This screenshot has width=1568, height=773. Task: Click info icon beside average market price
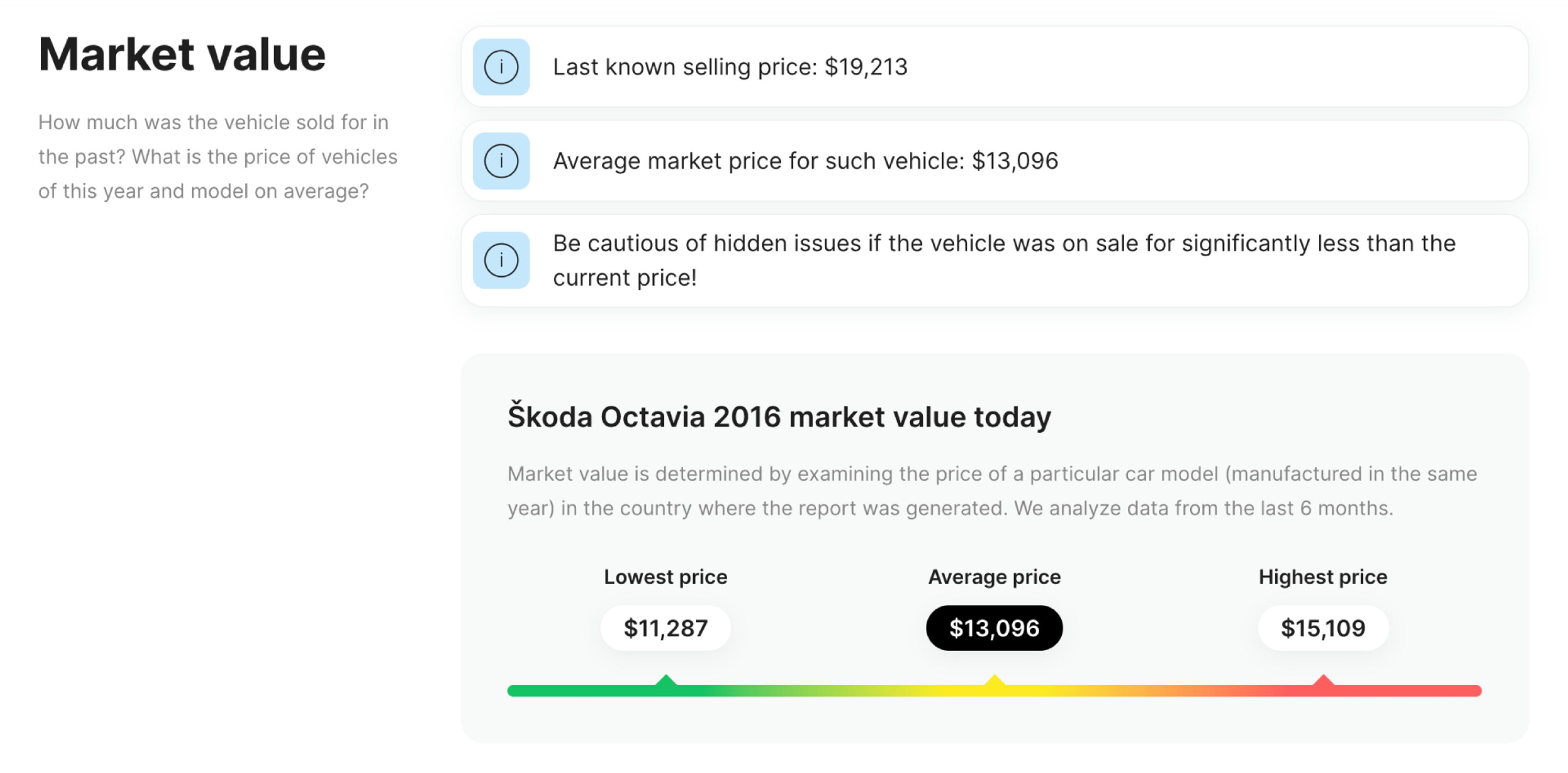[x=501, y=161]
